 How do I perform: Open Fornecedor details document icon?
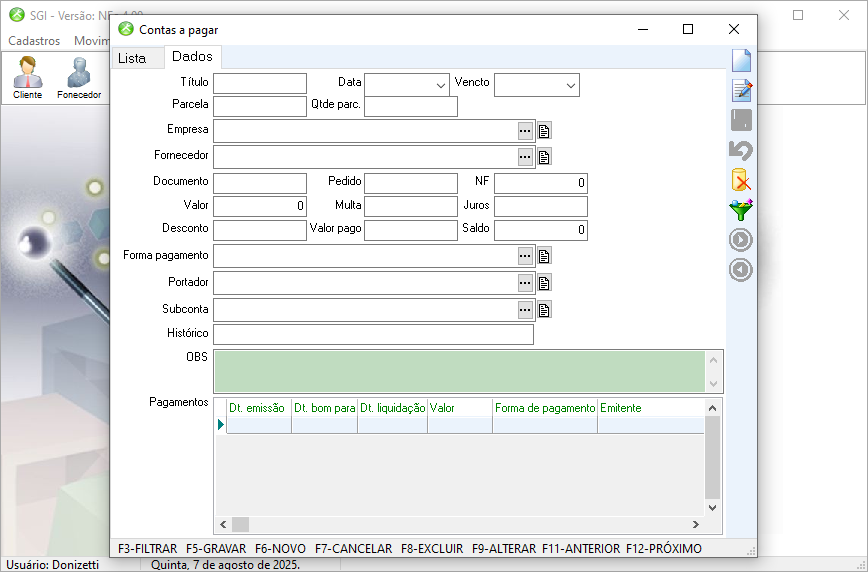[x=544, y=157]
